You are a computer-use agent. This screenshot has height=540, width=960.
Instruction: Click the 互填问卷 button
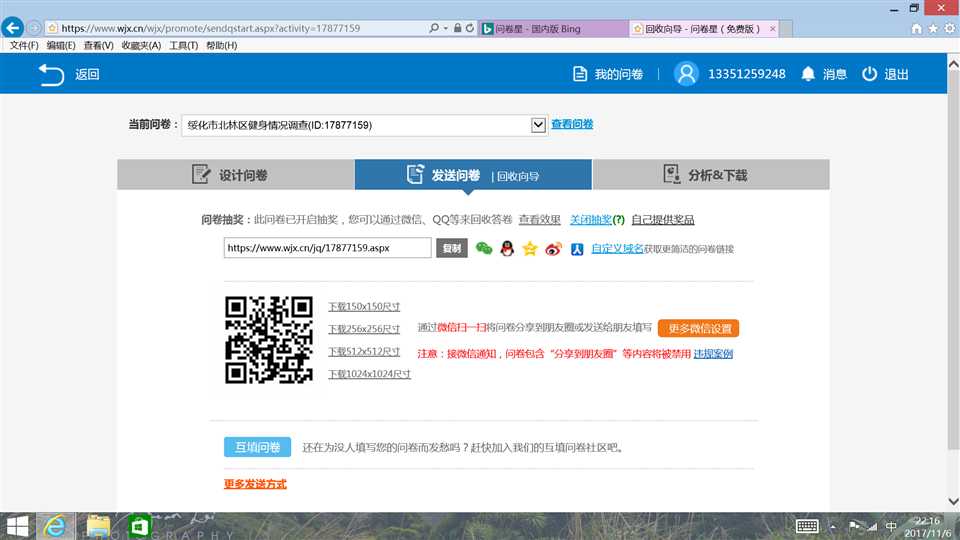tap(257, 447)
